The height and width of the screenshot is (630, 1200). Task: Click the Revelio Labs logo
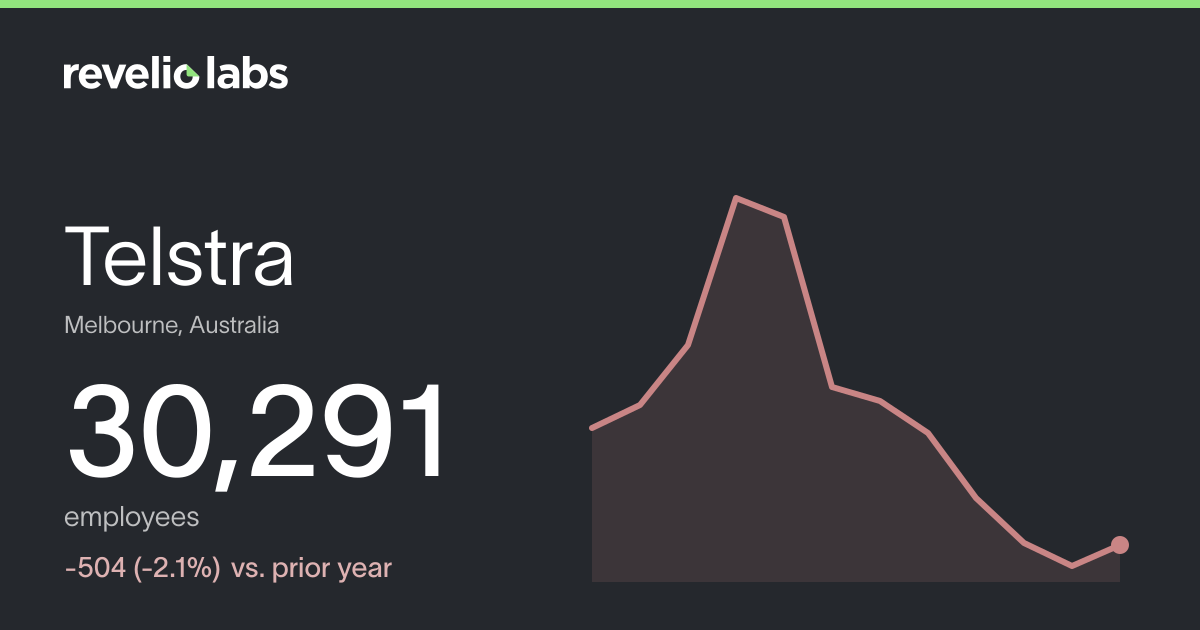(x=176, y=73)
